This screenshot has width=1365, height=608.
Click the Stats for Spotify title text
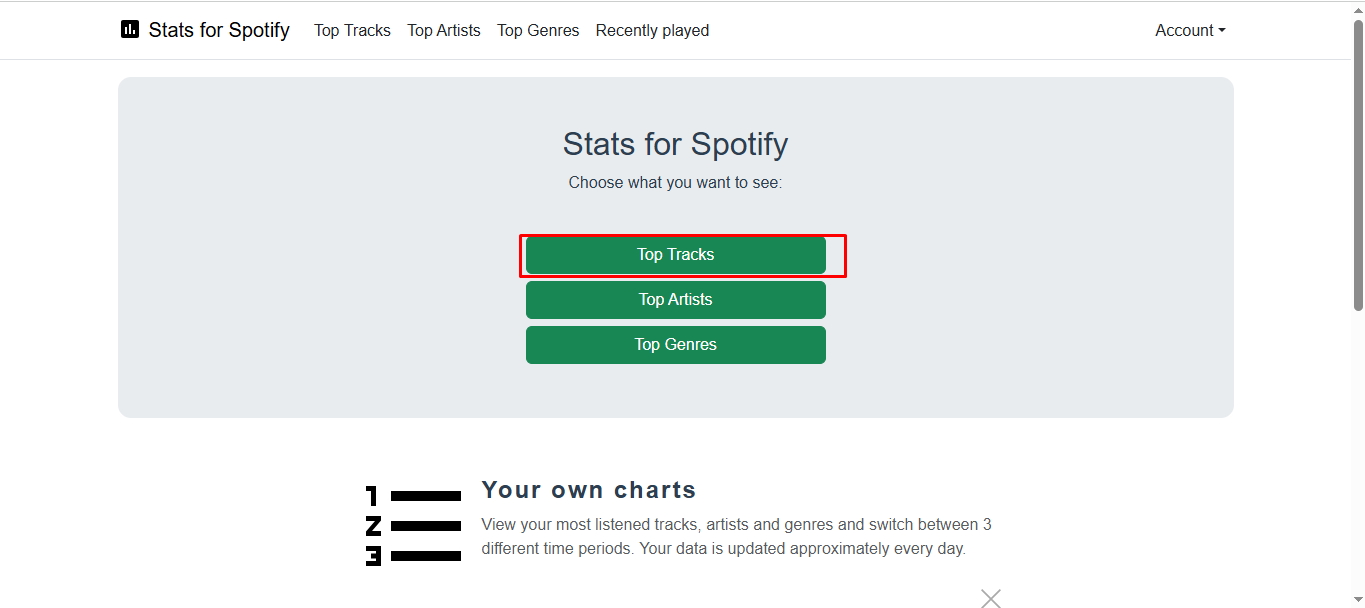point(219,30)
